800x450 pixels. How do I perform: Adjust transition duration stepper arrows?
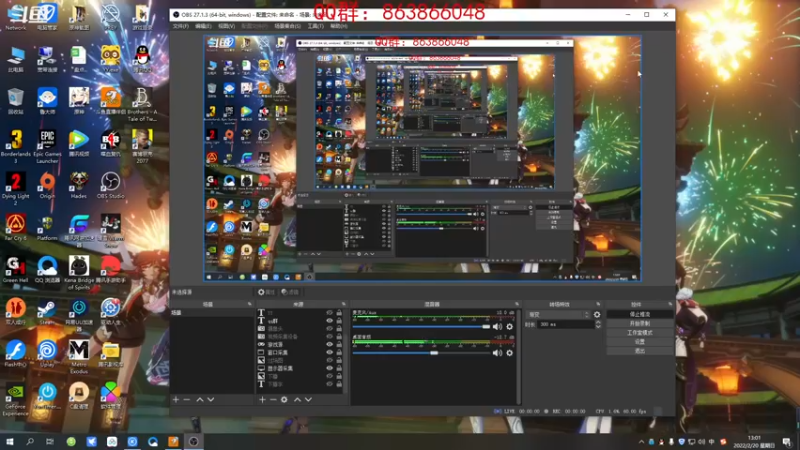[598, 324]
